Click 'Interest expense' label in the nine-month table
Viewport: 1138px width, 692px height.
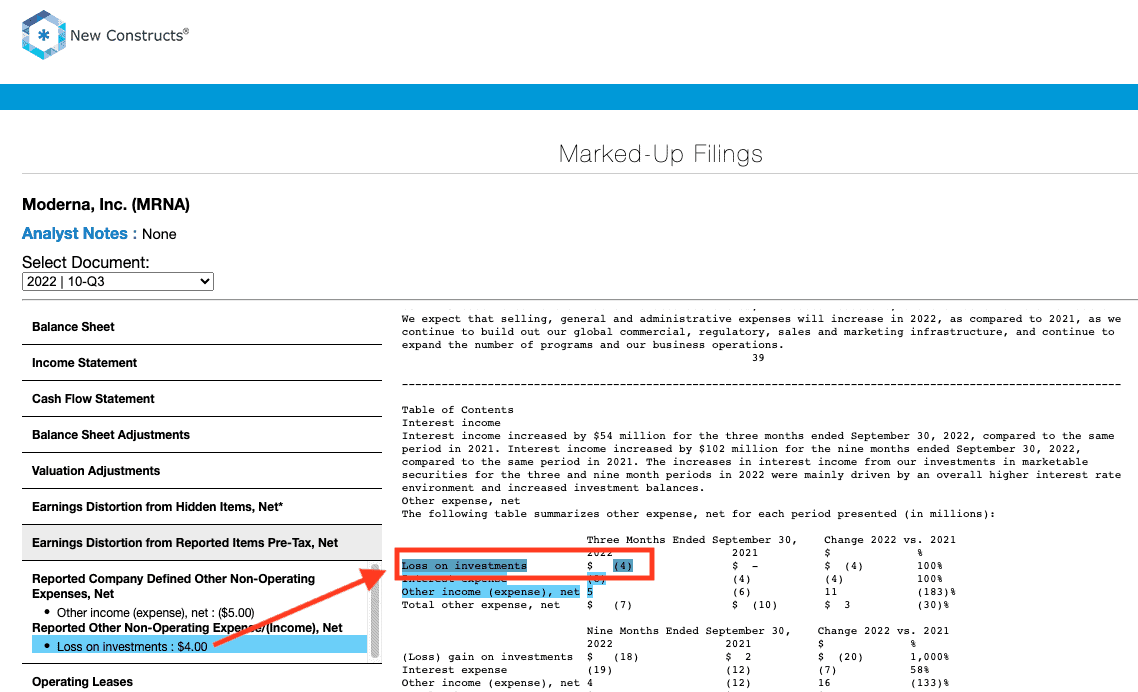pyautogui.click(x=455, y=670)
